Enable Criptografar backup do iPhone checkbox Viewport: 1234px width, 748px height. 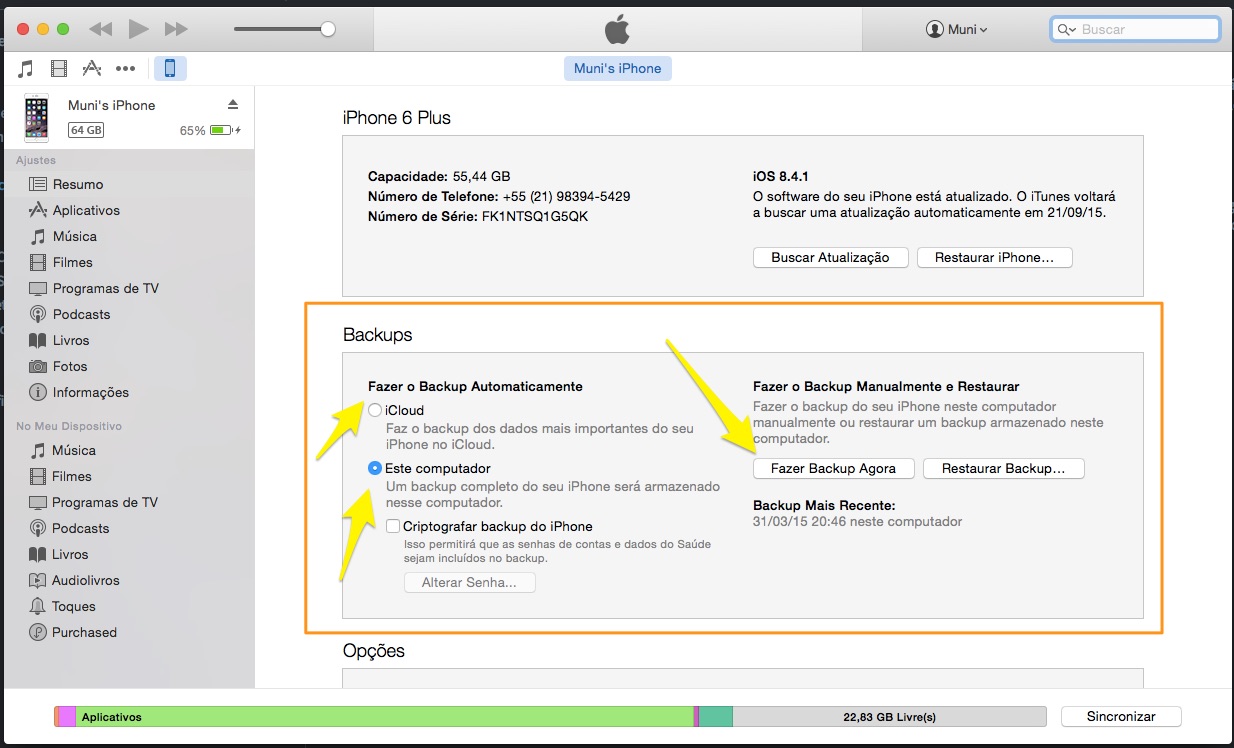pos(393,526)
